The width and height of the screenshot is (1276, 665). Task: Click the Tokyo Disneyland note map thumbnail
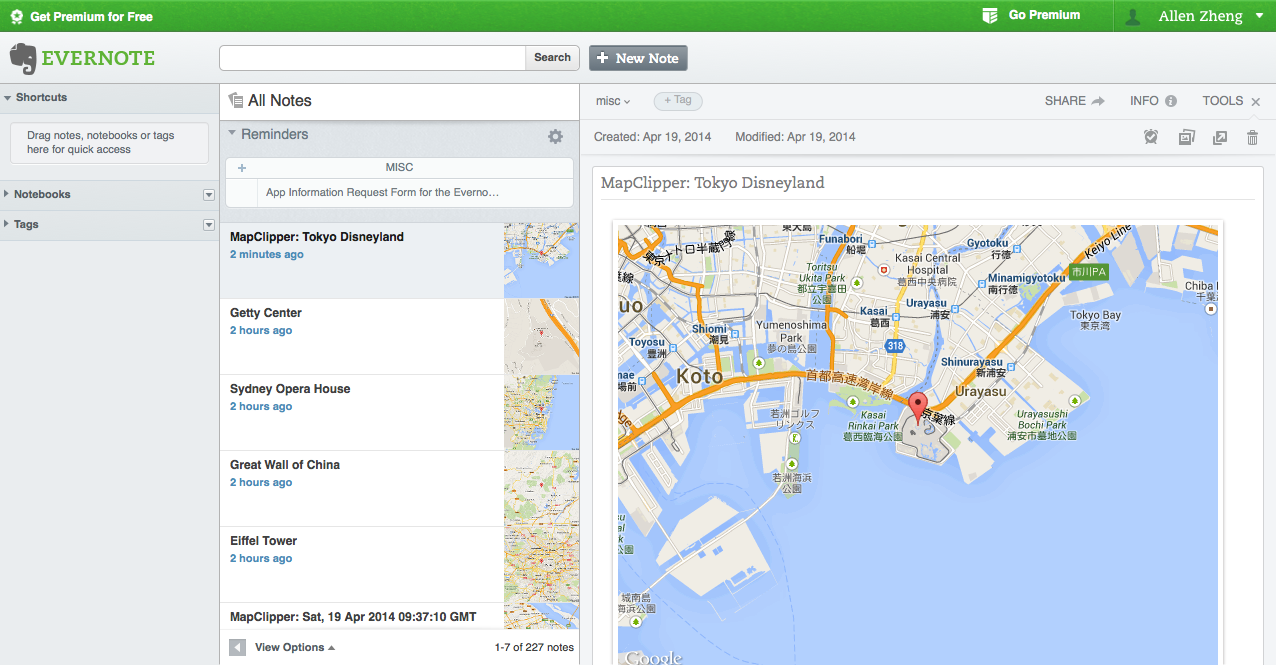pyautogui.click(x=541, y=261)
